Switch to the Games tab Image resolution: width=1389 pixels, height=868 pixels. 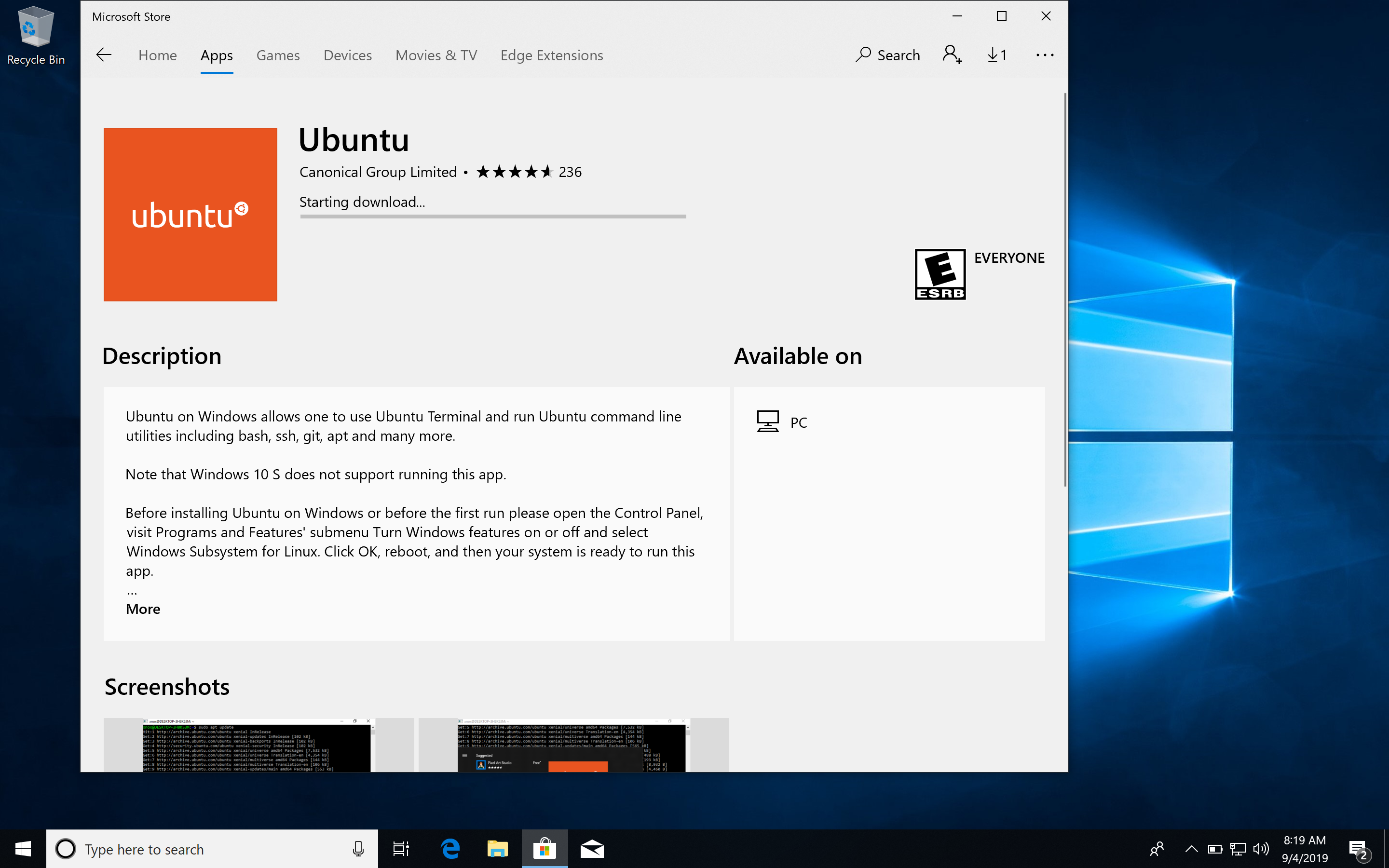click(x=278, y=55)
